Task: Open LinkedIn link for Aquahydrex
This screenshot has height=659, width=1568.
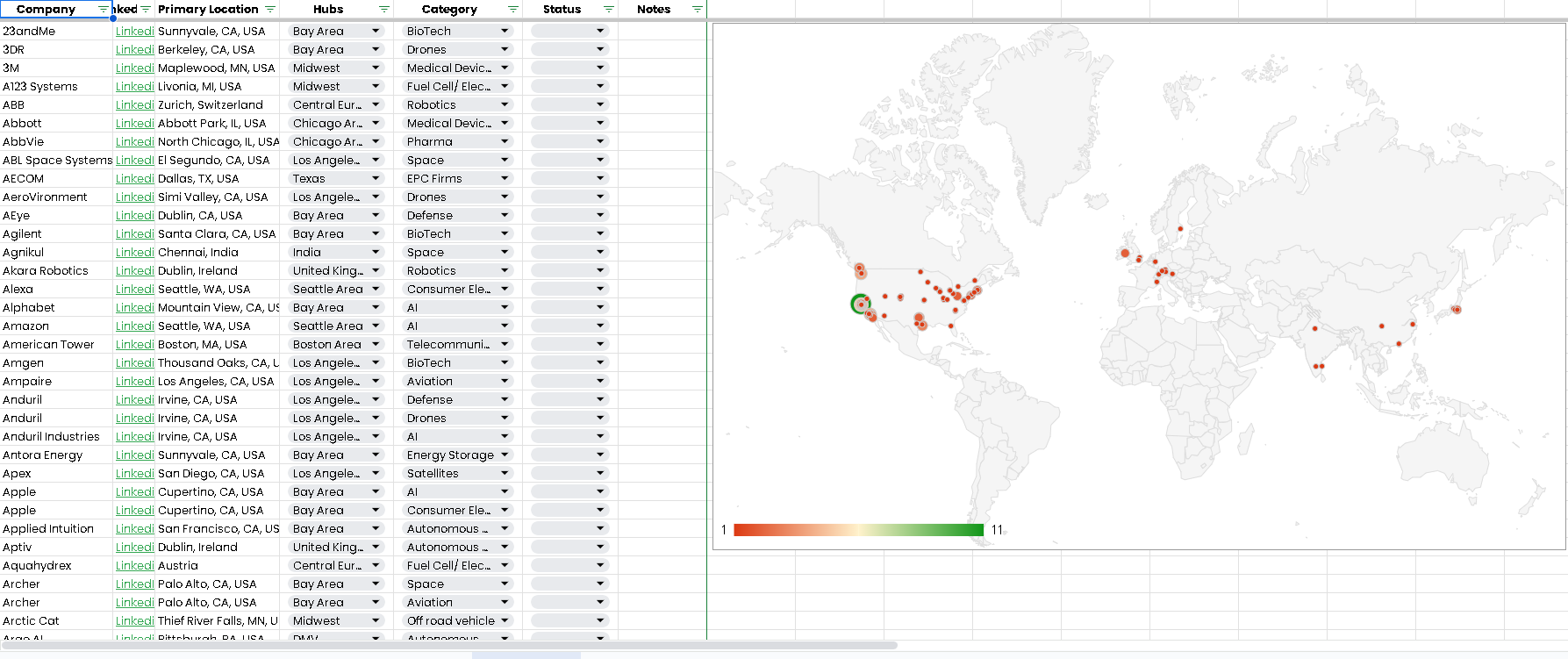Action: [x=134, y=565]
